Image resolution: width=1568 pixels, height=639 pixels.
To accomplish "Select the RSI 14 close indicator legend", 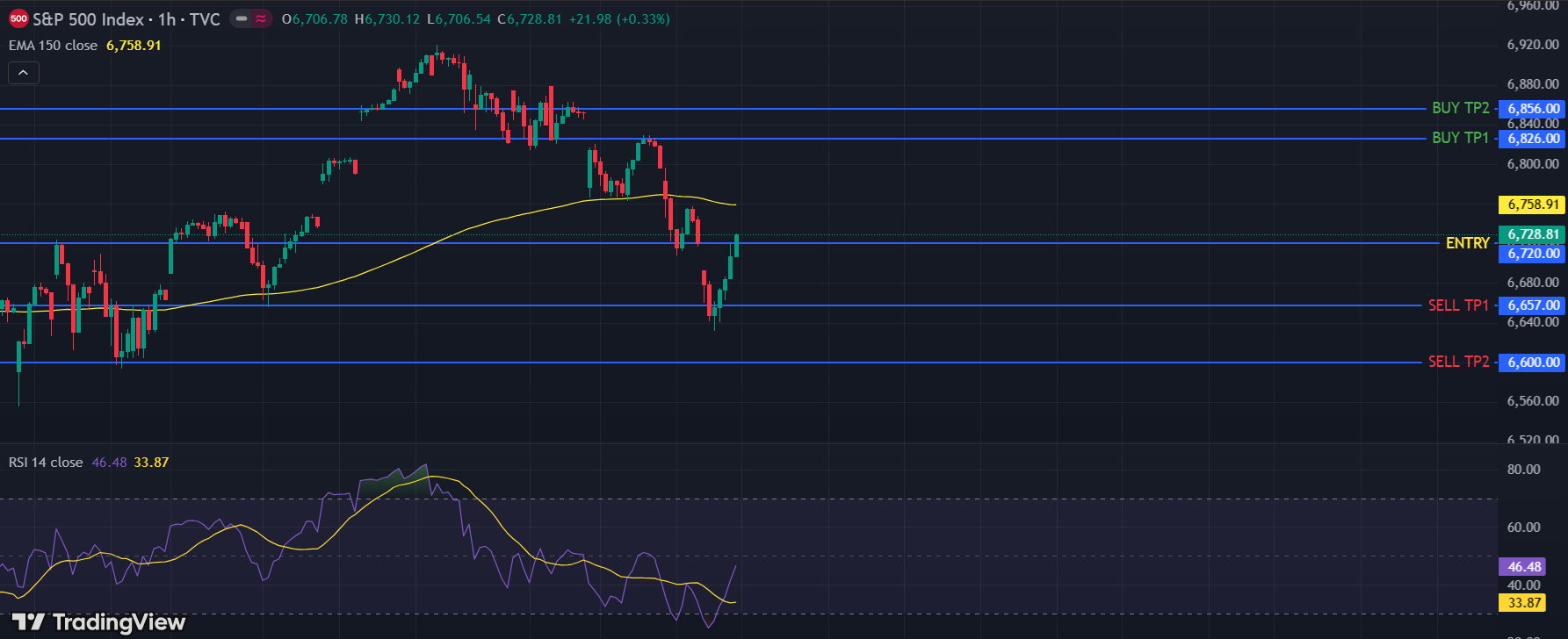I will (46, 463).
